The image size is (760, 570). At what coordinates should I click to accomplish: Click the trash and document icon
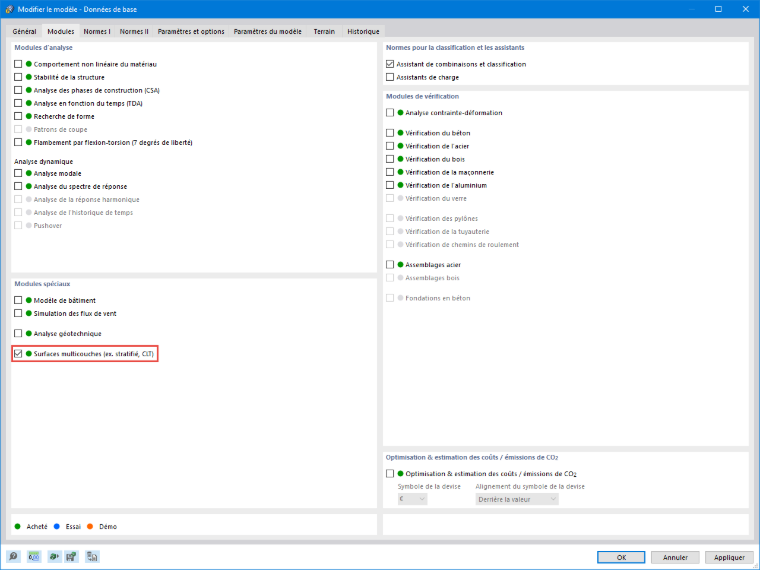(x=92, y=556)
